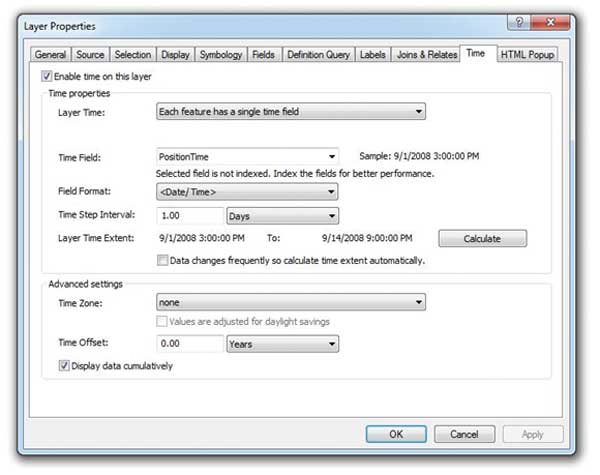Click the Sample 9/1/2008 3:00:00 PM text
Screen dimensions: 600x475
(419, 156)
